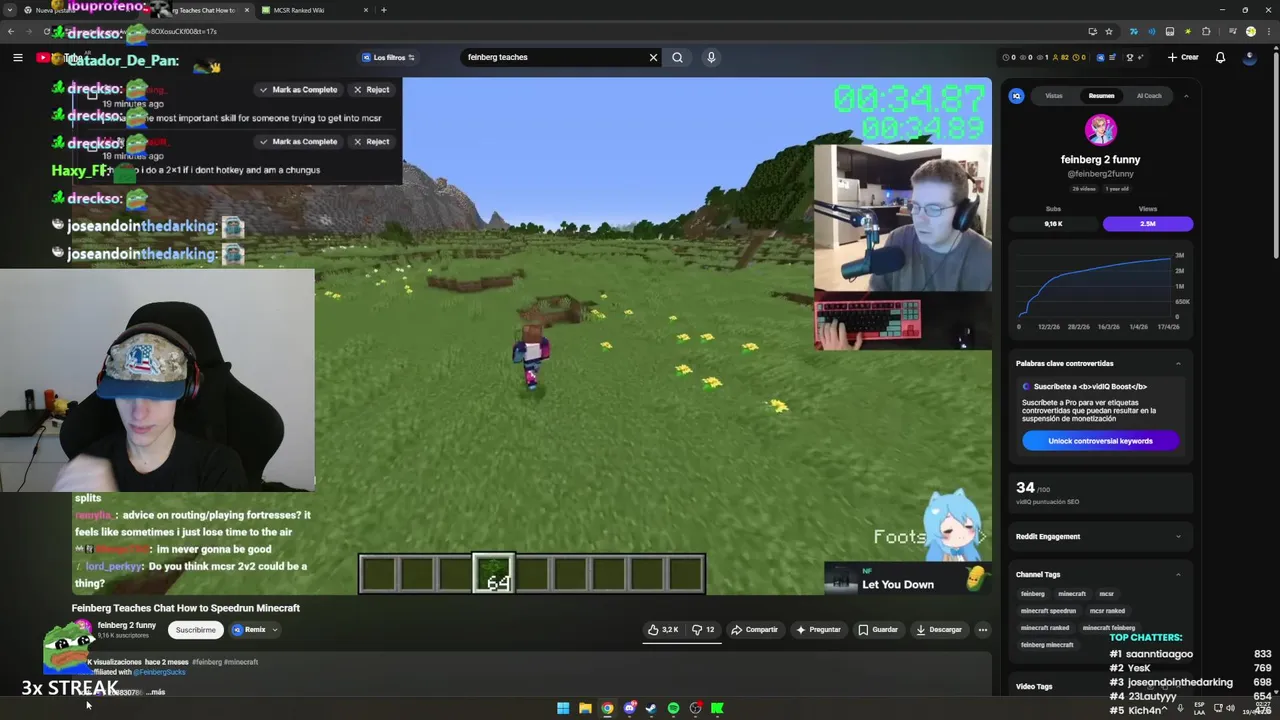This screenshot has height=720, width=1280.
Task: Click the Compartir share button
Action: pos(754,630)
